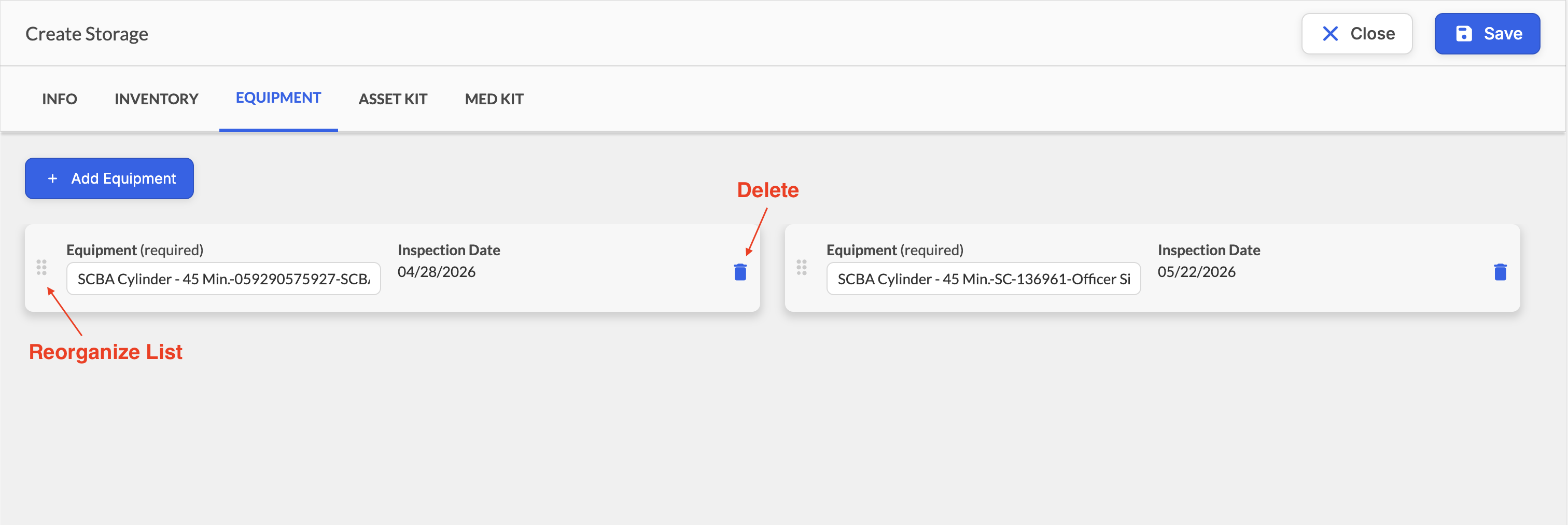
Task: Click the 04/28/2026 inspection date
Action: pyautogui.click(x=437, y=272)
